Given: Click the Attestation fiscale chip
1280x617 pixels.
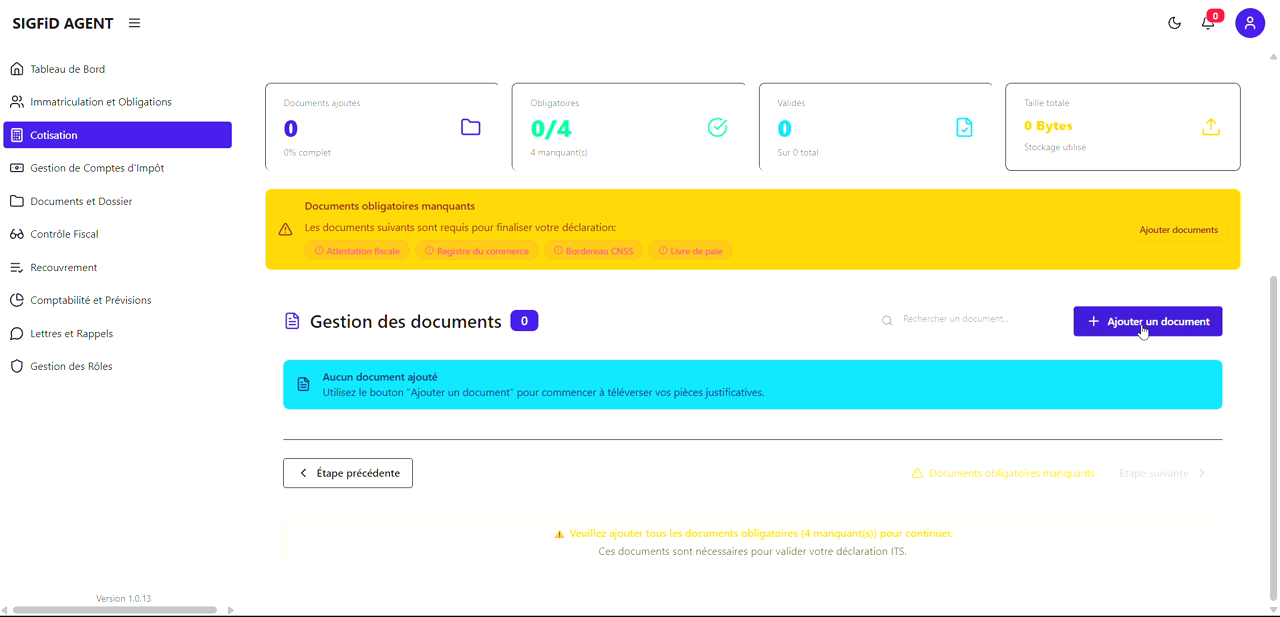Looking at the screenshot, I should [x=357, y=250].
